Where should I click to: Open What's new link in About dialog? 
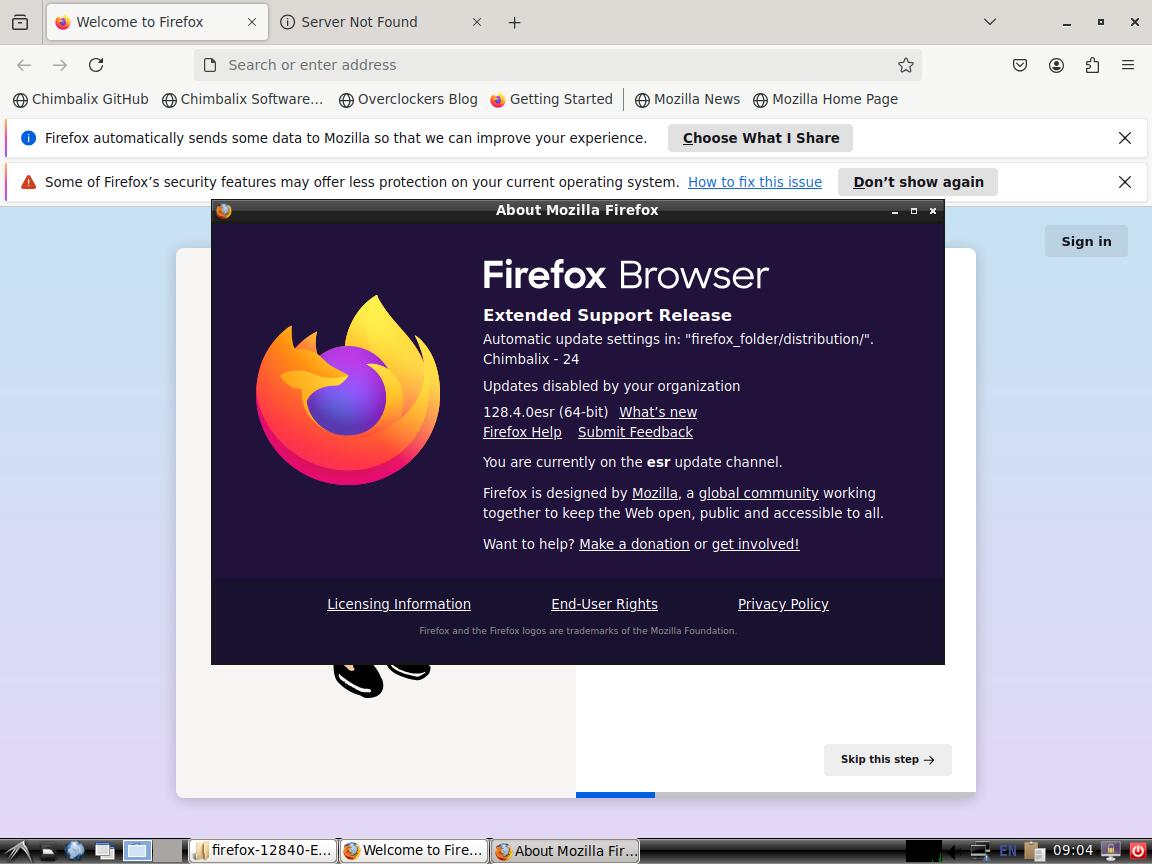click(x=658, y=412)
